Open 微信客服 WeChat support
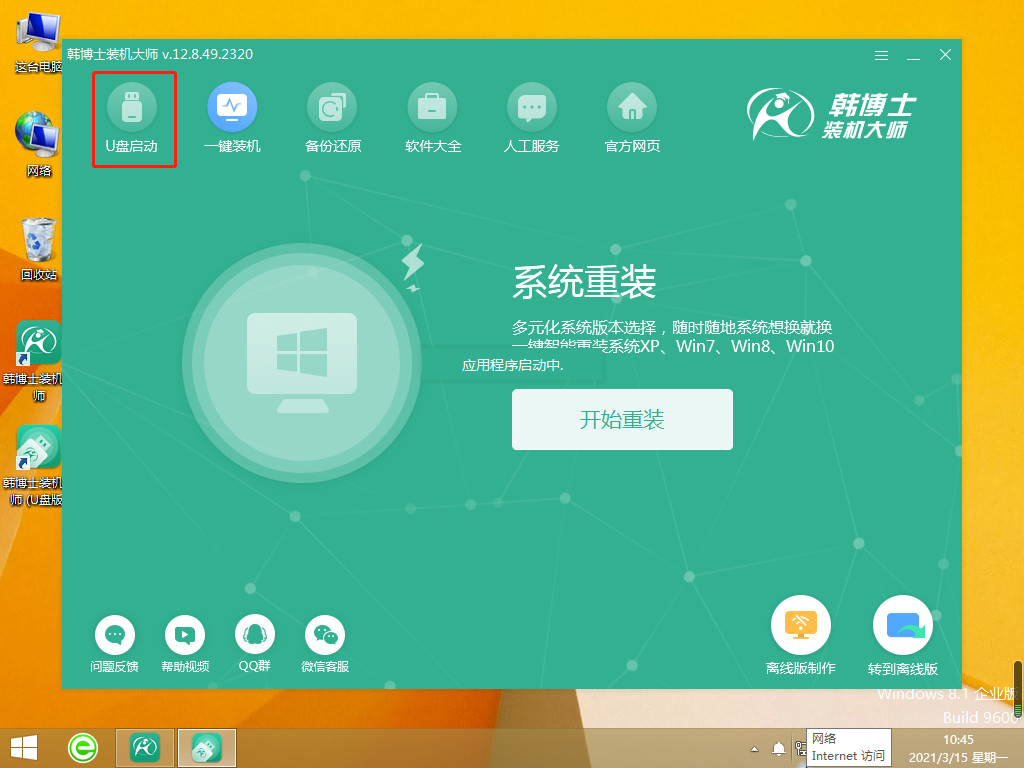The image size is (1024, 768). click(324, 634)
